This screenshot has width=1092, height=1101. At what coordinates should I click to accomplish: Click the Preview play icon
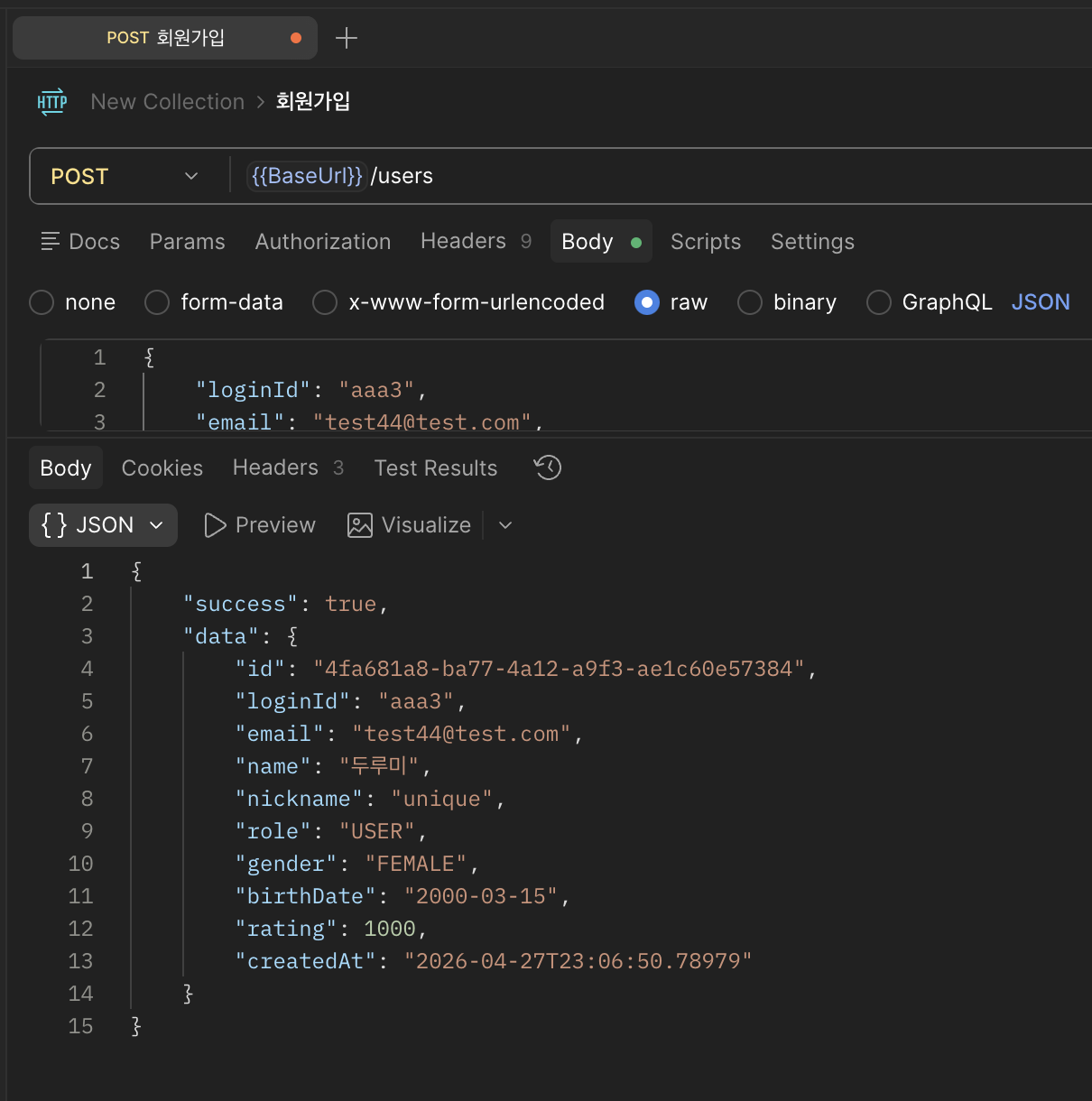[215, 525]
